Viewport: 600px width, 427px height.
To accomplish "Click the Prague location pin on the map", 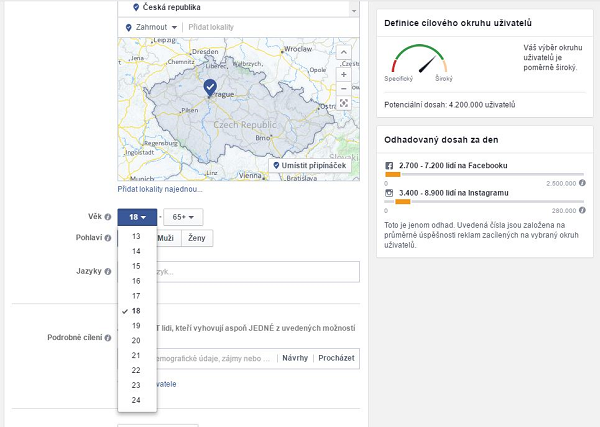I will tap(210, 88).
